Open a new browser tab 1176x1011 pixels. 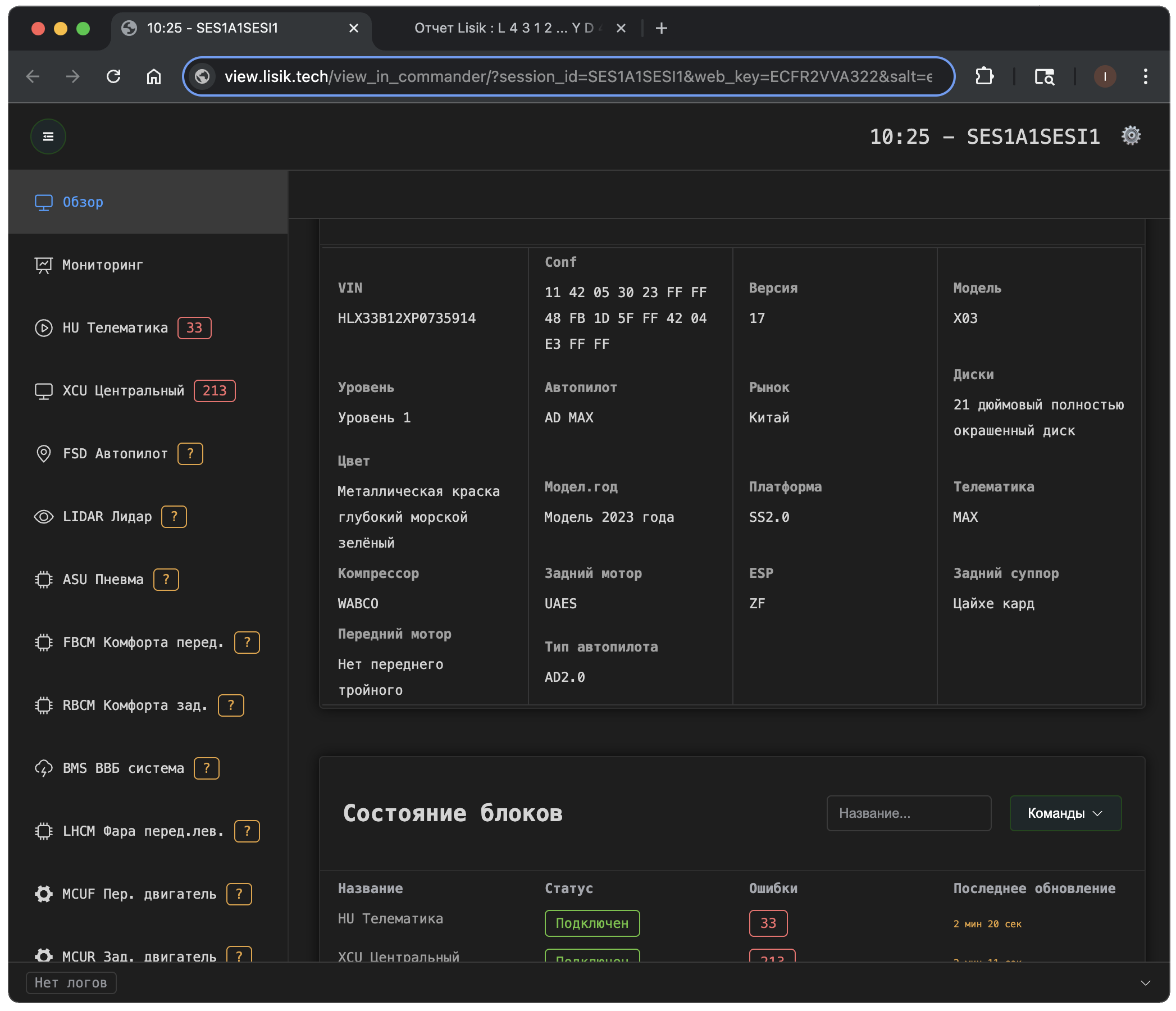point(661,28)
